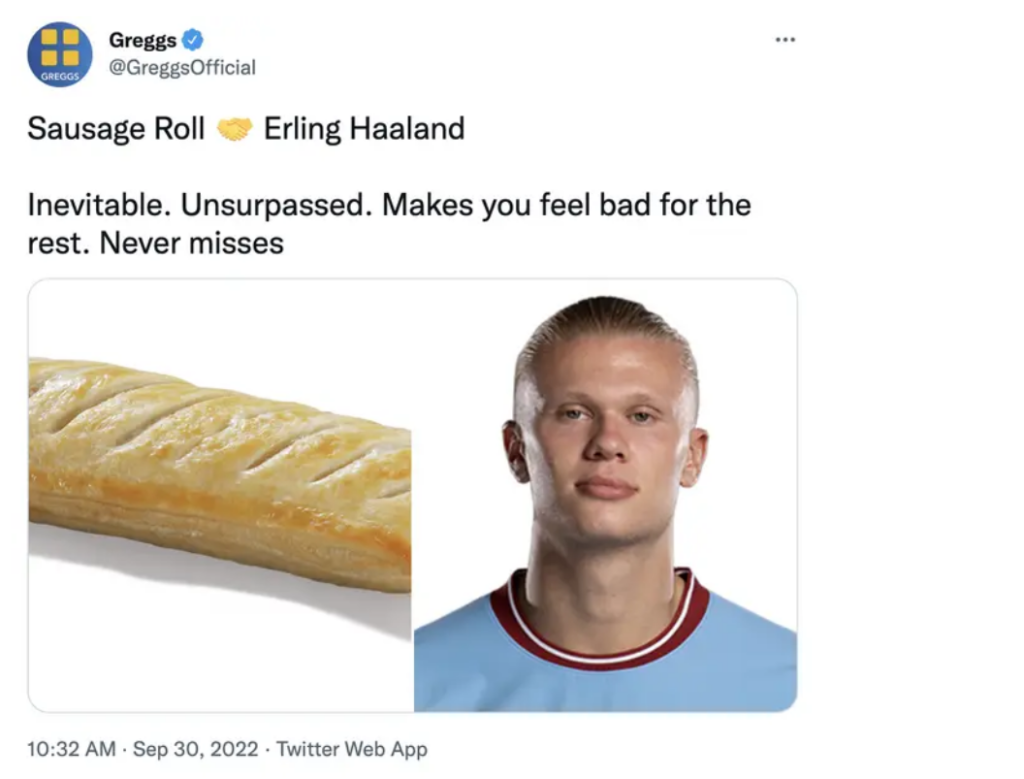
Task: Open the sausage roll photo
Action: tap(221, 495)
